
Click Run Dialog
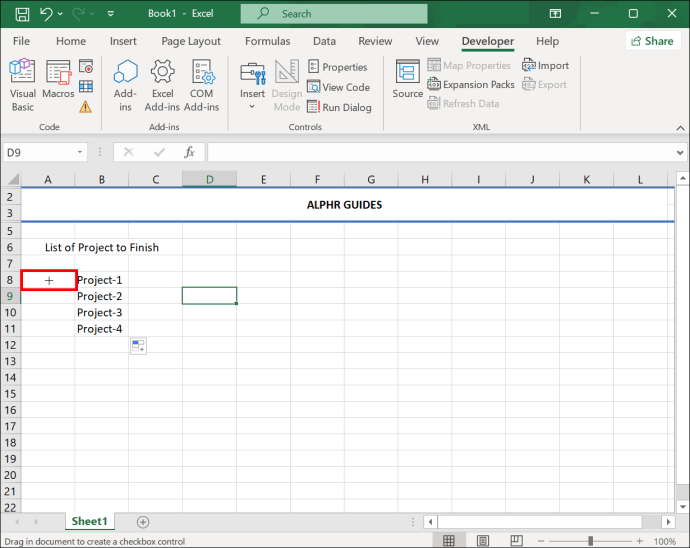point(339,107)
